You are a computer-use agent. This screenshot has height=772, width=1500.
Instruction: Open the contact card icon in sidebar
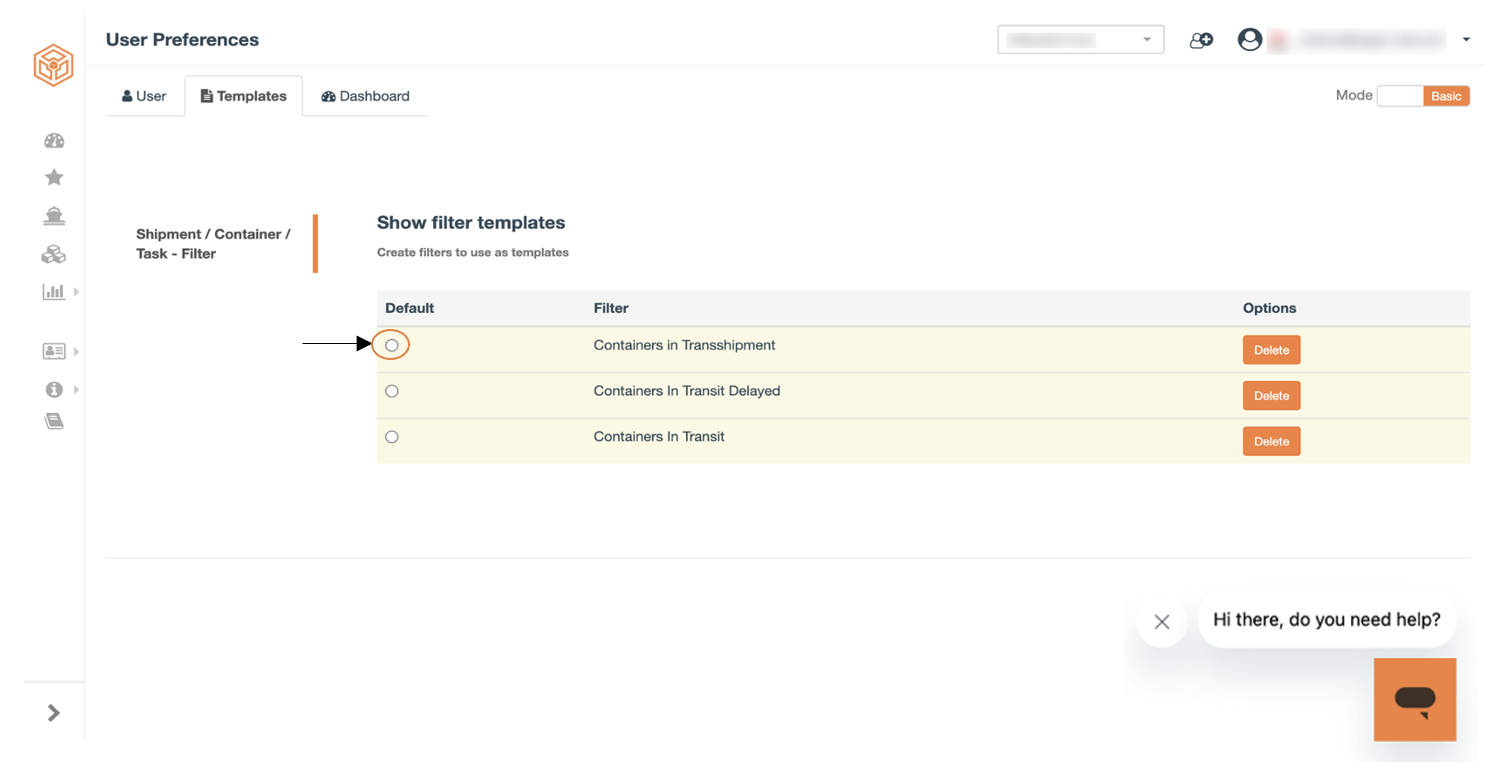pyautogui.click(x=54, y=351)
